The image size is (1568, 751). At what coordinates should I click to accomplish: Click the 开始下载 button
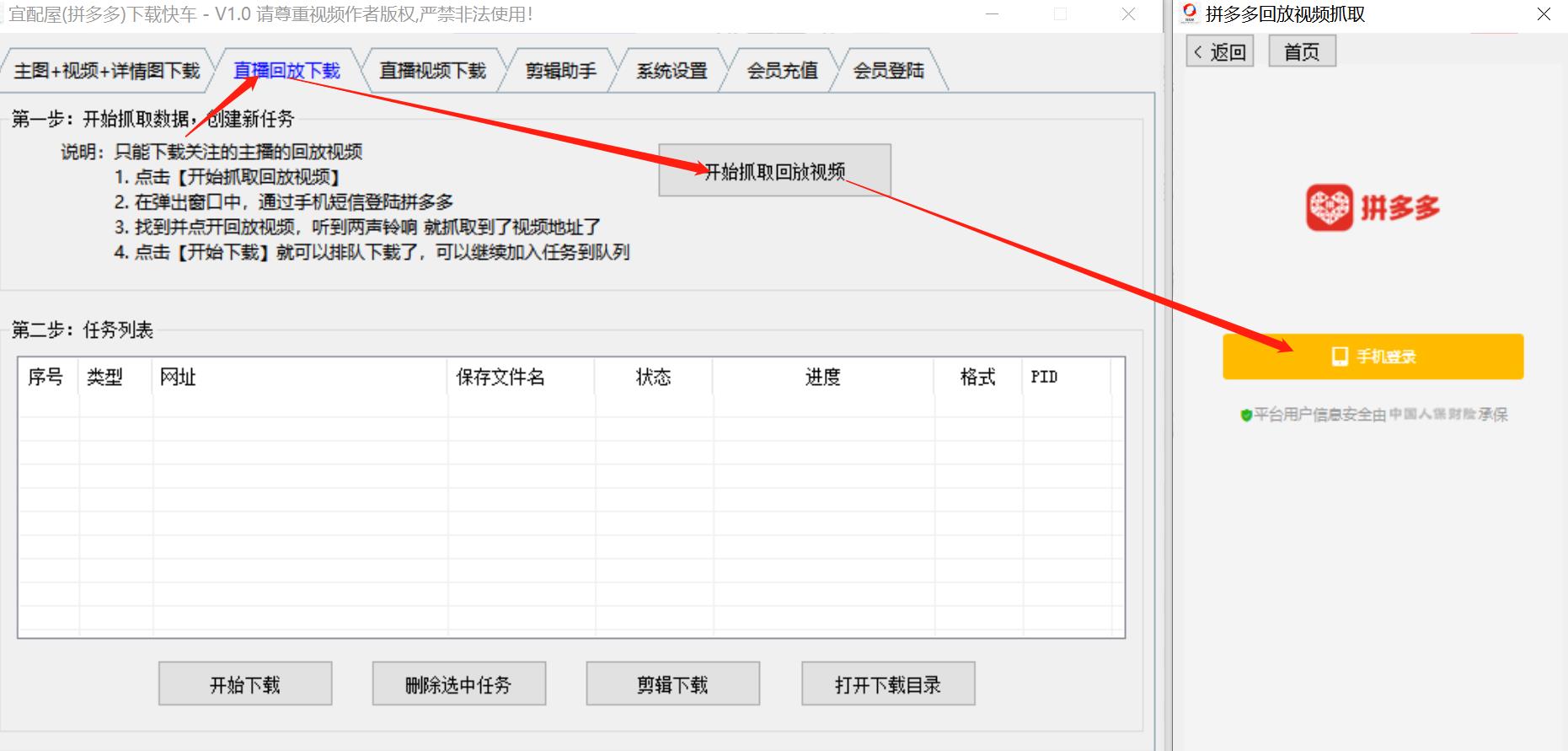[245, 684]
